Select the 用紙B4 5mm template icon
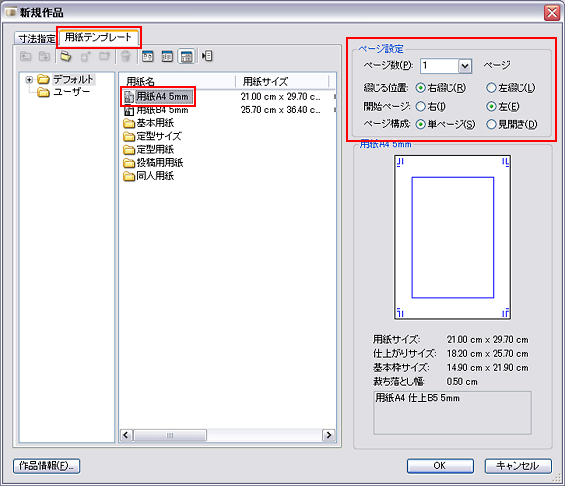Viewport: 565px width, 486px height. point(129,110)
